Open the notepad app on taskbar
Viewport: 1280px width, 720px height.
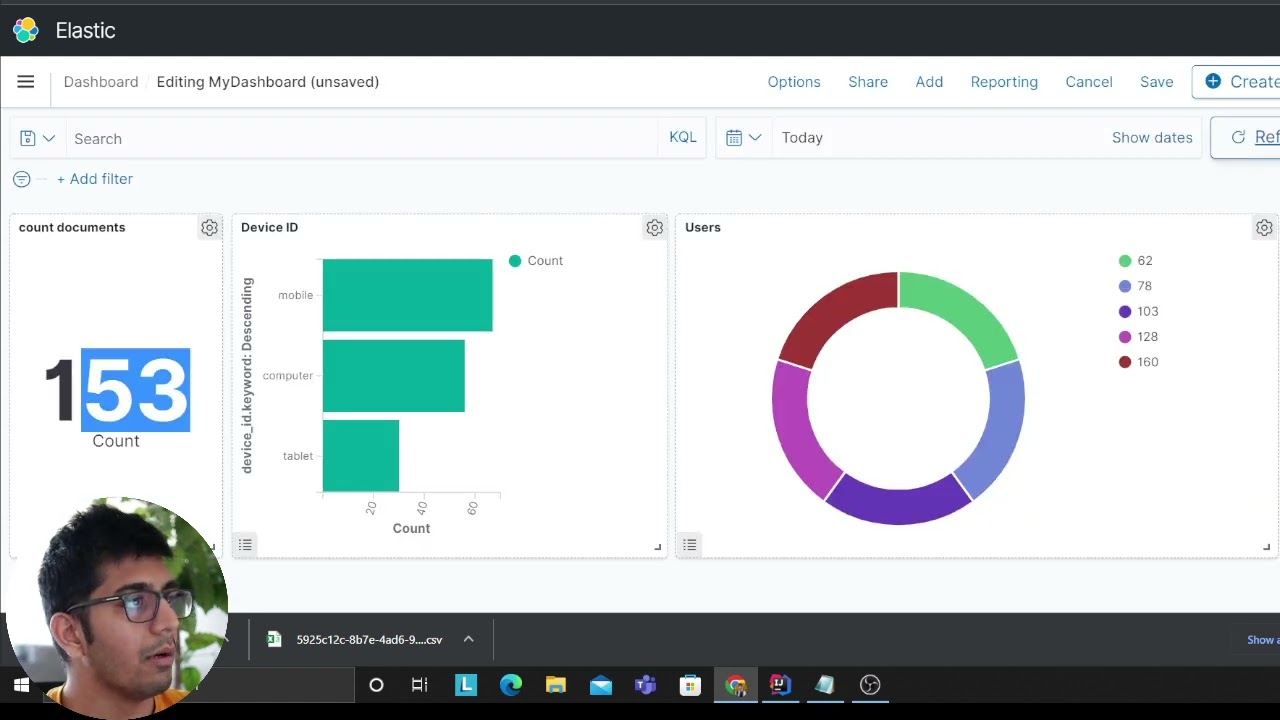825,685
